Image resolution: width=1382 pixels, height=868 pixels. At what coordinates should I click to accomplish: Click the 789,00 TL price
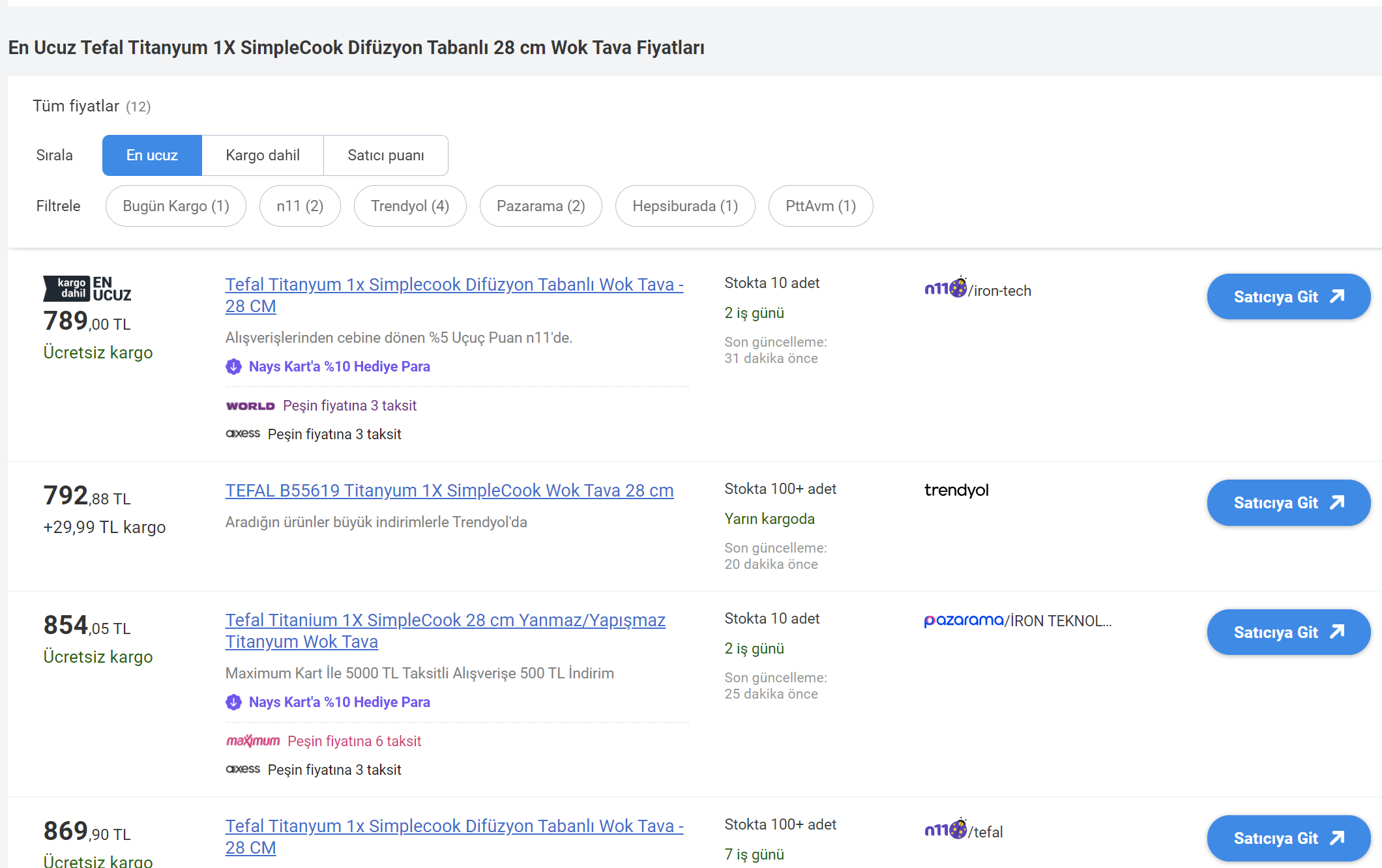pyautogui.click(x=87, y=321)
